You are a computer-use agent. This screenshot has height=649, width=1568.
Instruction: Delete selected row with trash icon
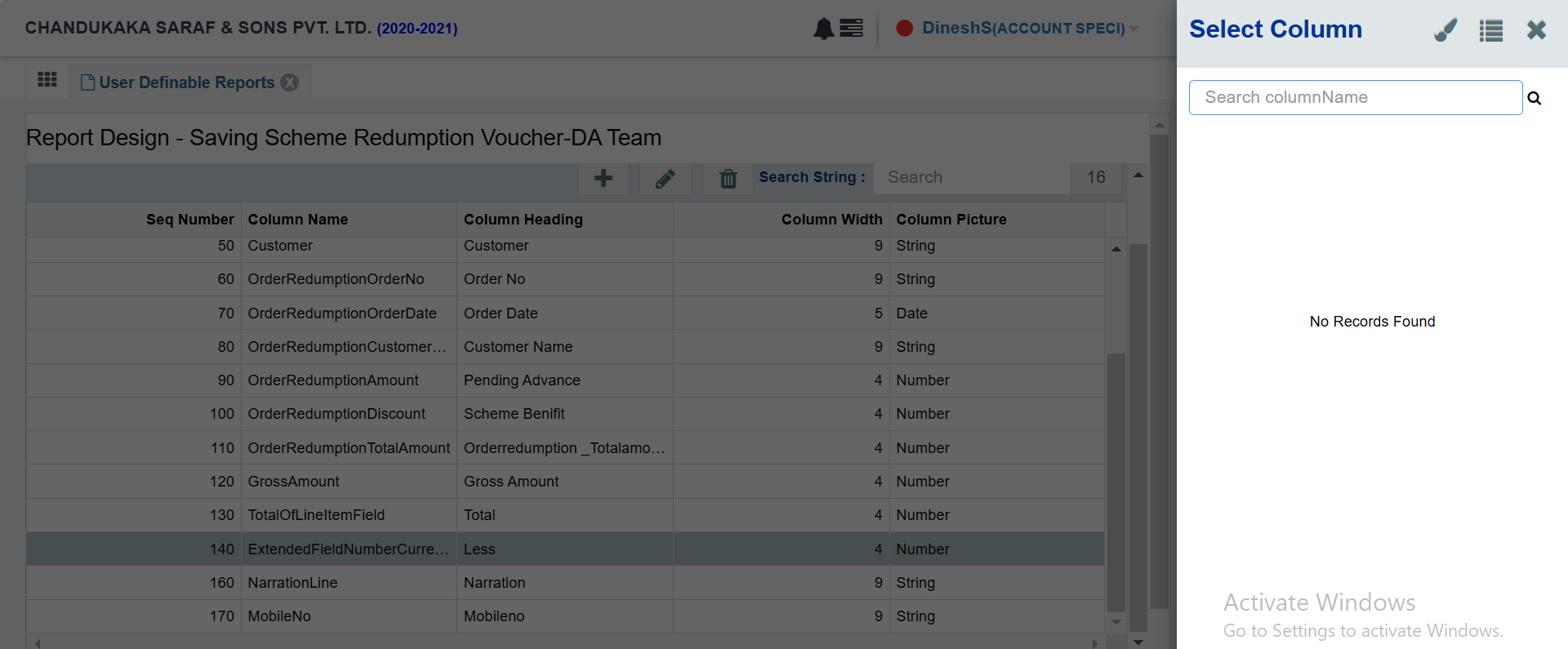[728, 178]
